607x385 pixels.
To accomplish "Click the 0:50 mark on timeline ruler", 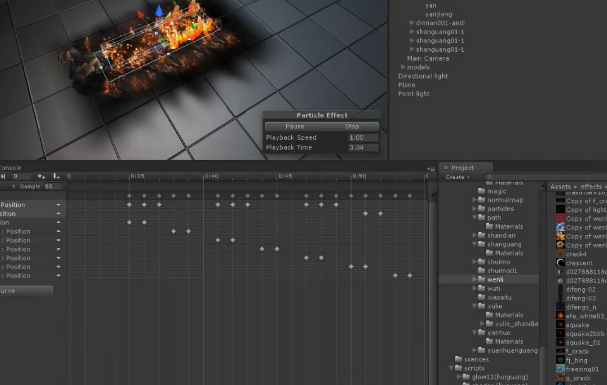I will [x=359, y=176].
